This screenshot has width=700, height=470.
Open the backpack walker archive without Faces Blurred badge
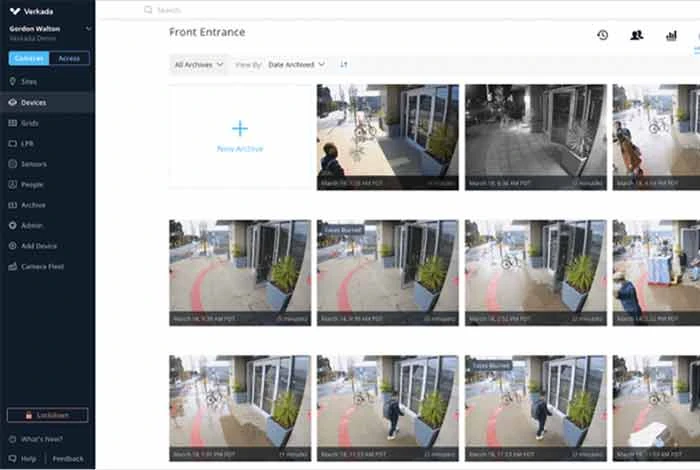pos(388,408)
